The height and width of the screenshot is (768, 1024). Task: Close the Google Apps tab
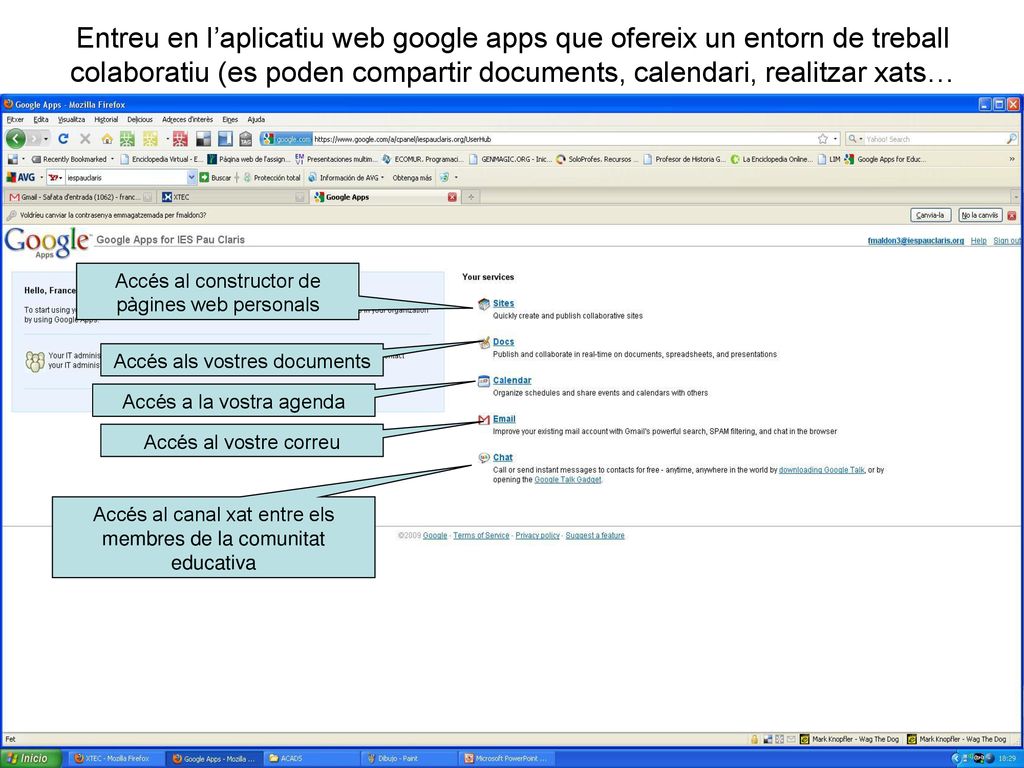pyautogui.click(x=452, y=197)
